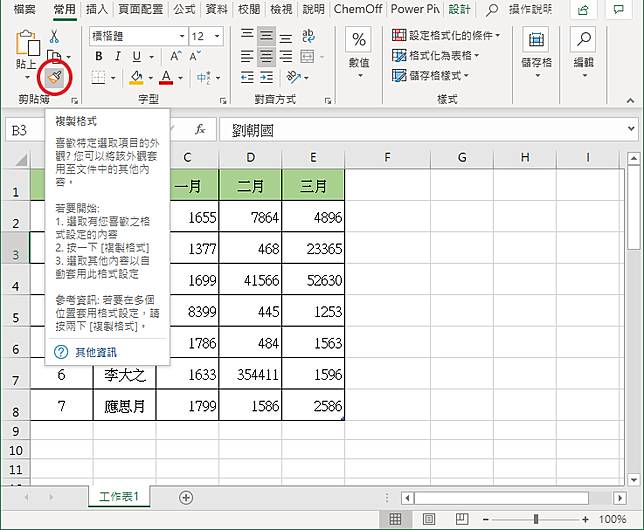
Task: Click the 其他資訊 link in tooltip
Action: [95, 352]
